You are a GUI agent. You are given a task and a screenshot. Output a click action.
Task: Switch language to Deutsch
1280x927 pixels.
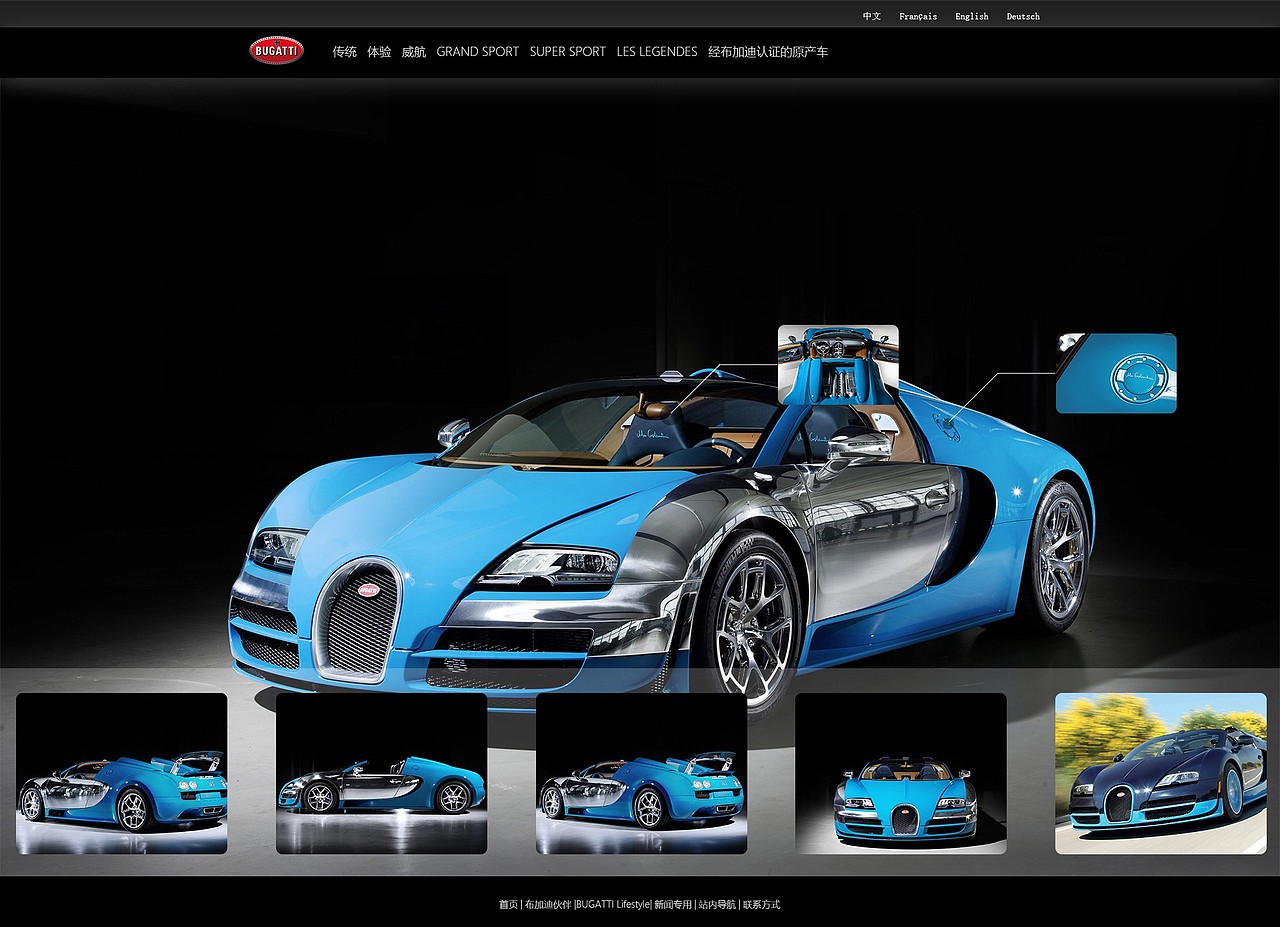click(x=1023, y=16)
